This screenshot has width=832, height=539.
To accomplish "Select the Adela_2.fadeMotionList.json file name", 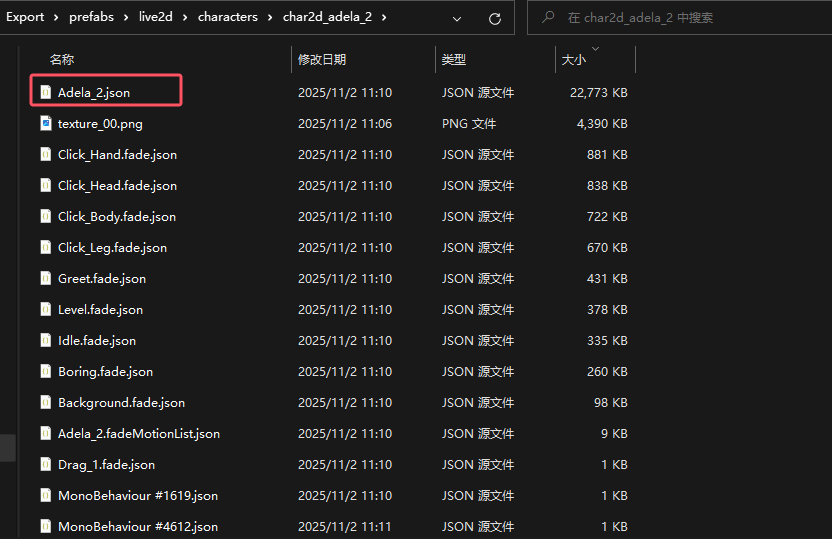I will pos(139,433).
